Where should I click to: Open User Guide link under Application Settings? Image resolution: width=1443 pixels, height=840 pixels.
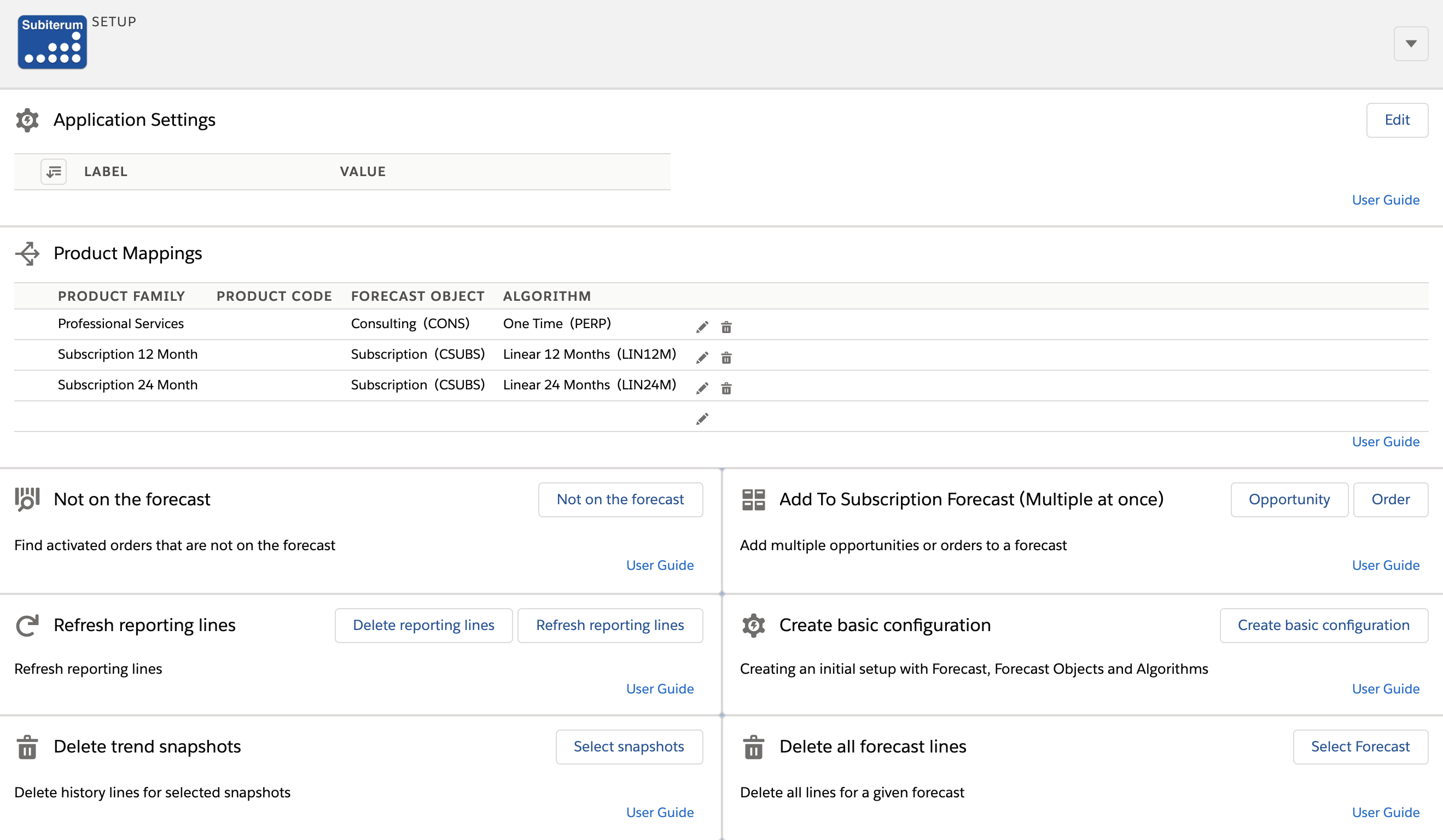point(1385,200)
